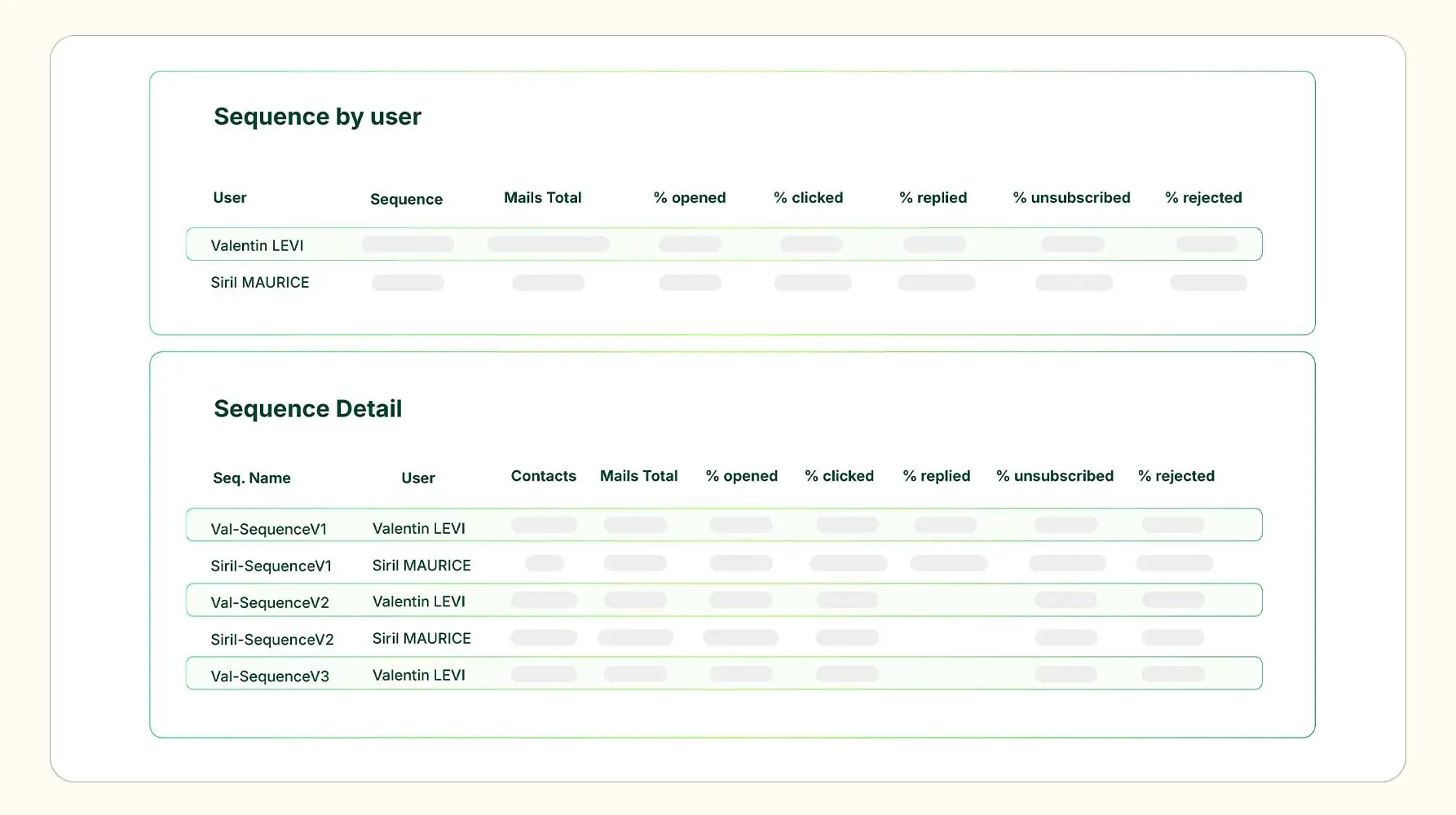Screen dimensions: 1456x815
Task: Click user Siril MAURICE in Siril-SequenceV1 row
Action: 421,565
